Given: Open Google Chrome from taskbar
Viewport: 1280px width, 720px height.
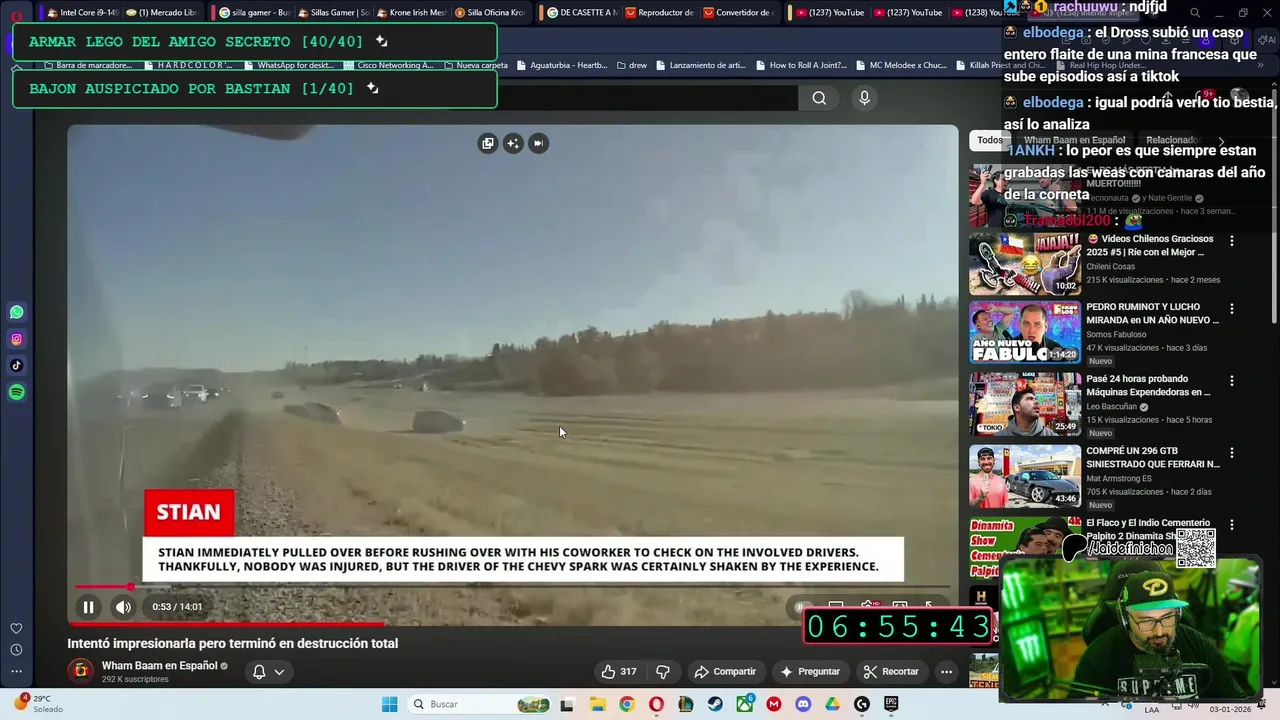Looking at the screenshot, I should point(626,704).
